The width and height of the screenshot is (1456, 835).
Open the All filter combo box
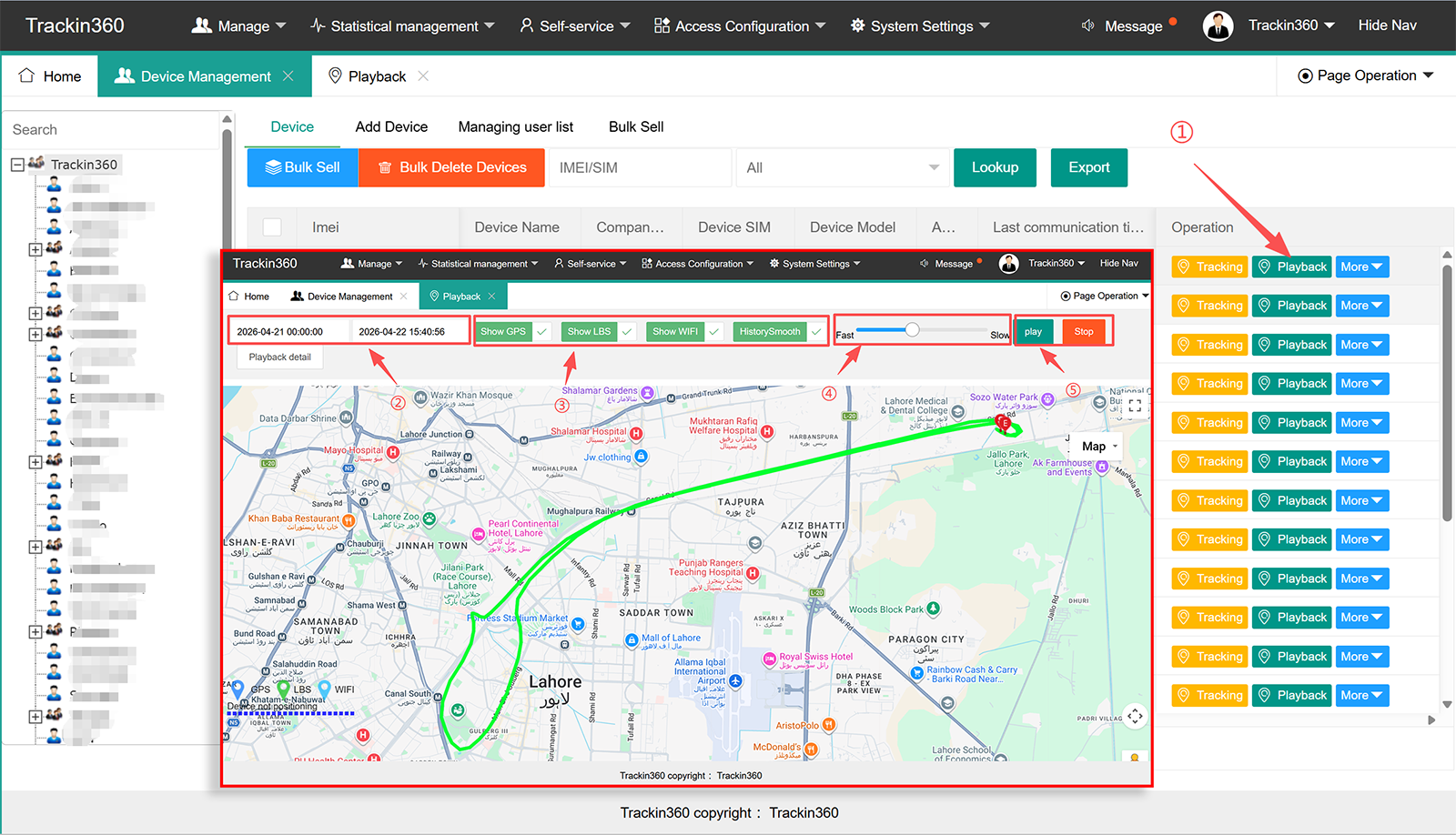[842, 167]
